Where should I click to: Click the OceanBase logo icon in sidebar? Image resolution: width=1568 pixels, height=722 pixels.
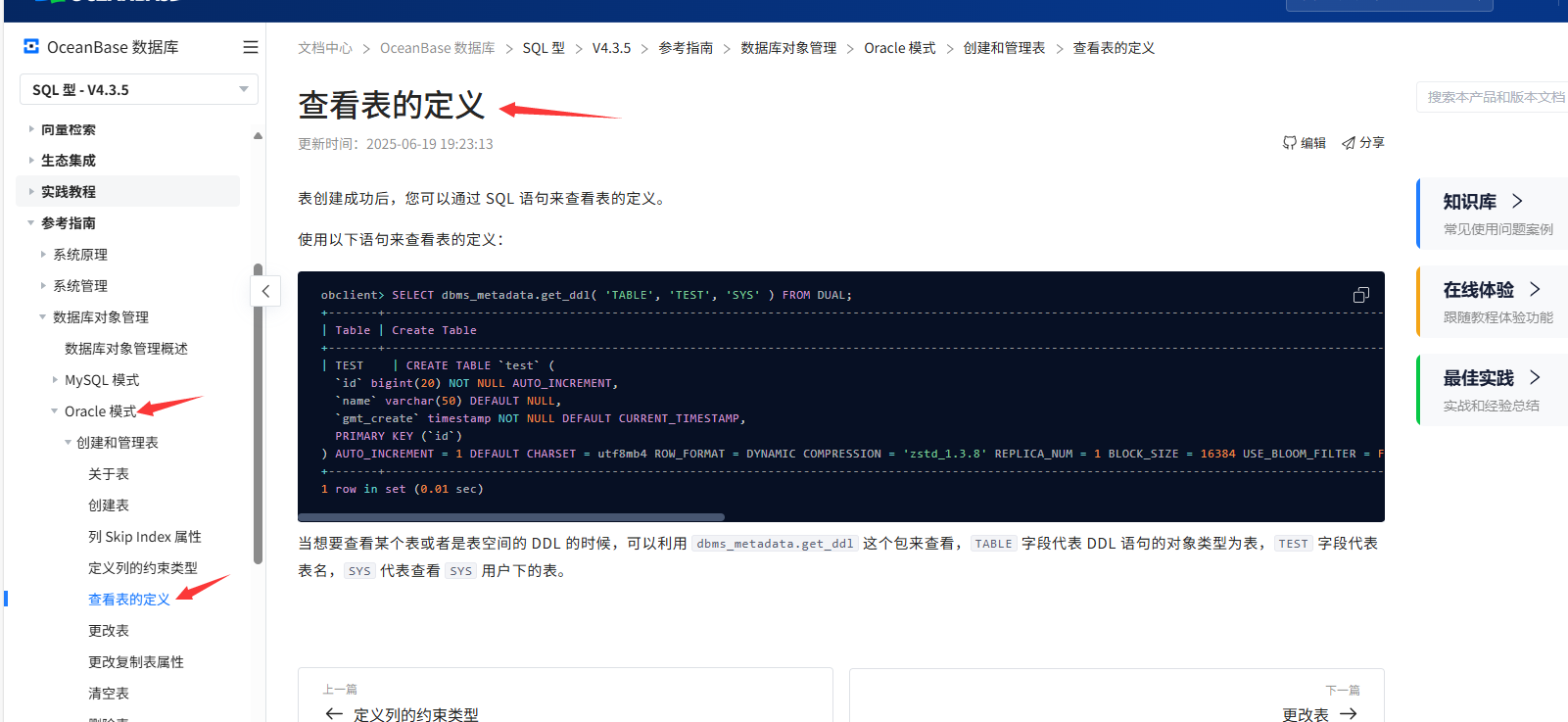click(31, 46)
